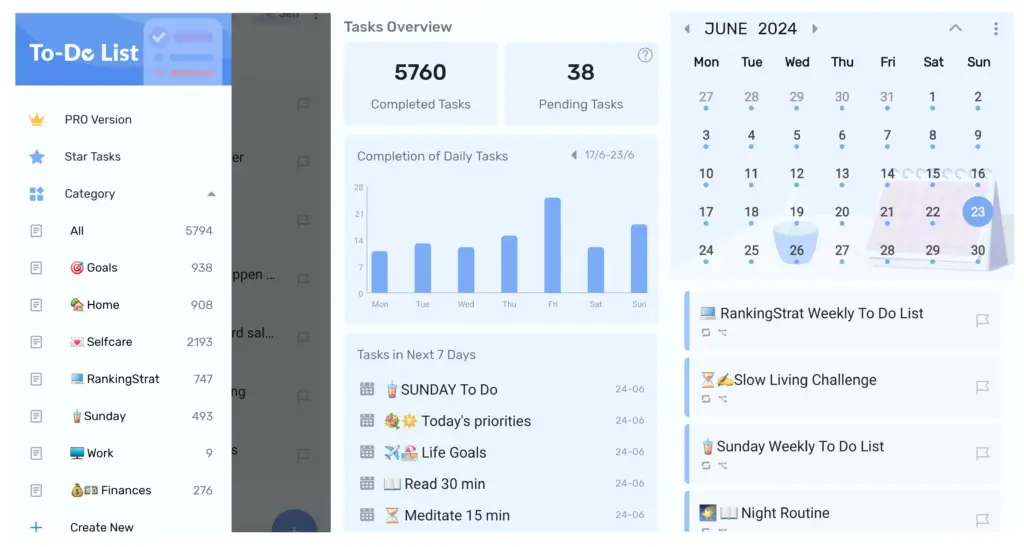Open SUNDAY To Do task
This screenshot has height=547, width=1024.
pyautogui.click(x=502, y=390)
